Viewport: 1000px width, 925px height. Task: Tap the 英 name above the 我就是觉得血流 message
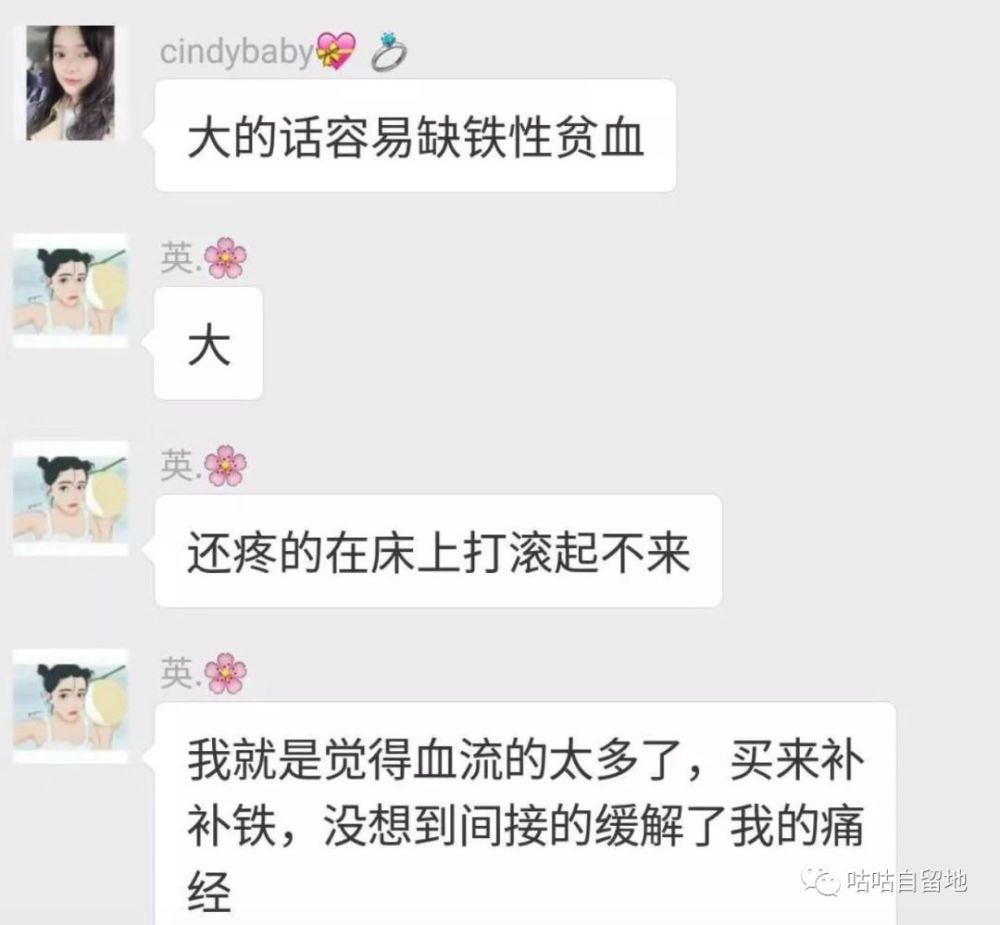point(181,673)
